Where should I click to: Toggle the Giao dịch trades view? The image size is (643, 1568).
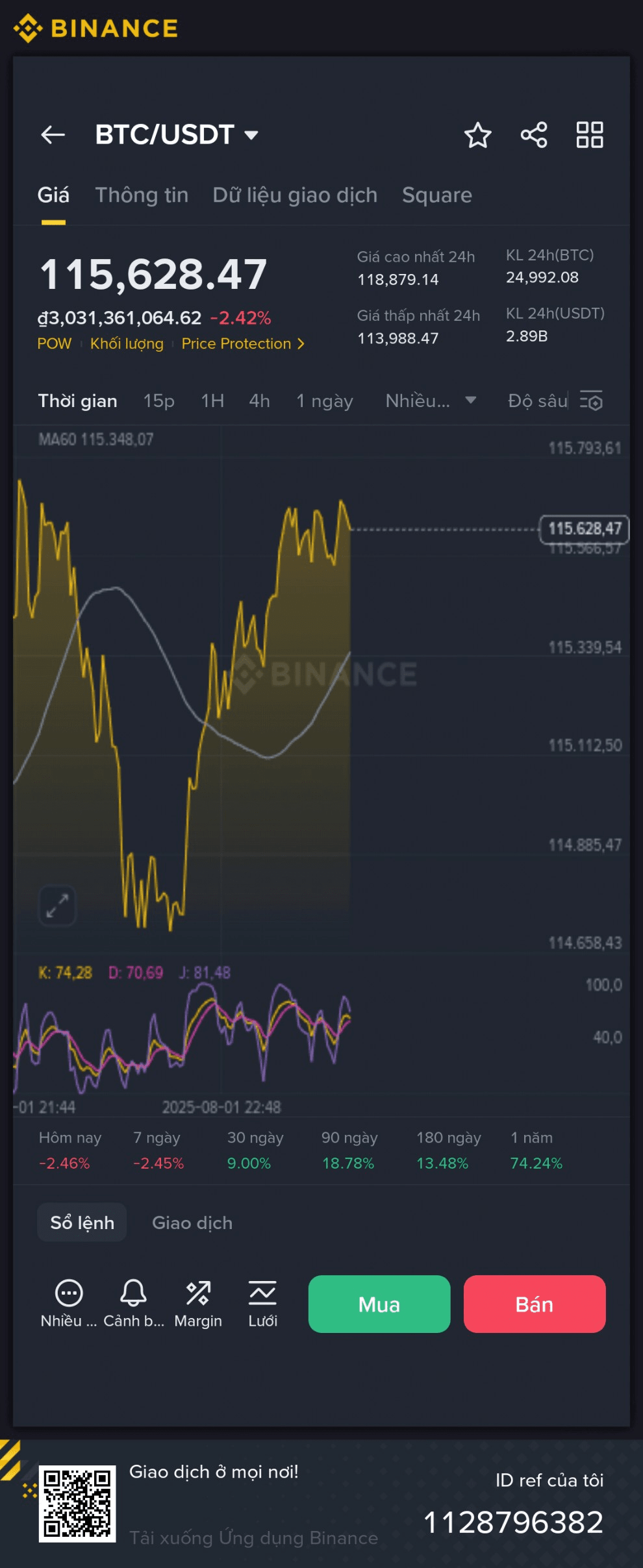pyautogui.click(x=192, y=1223)
